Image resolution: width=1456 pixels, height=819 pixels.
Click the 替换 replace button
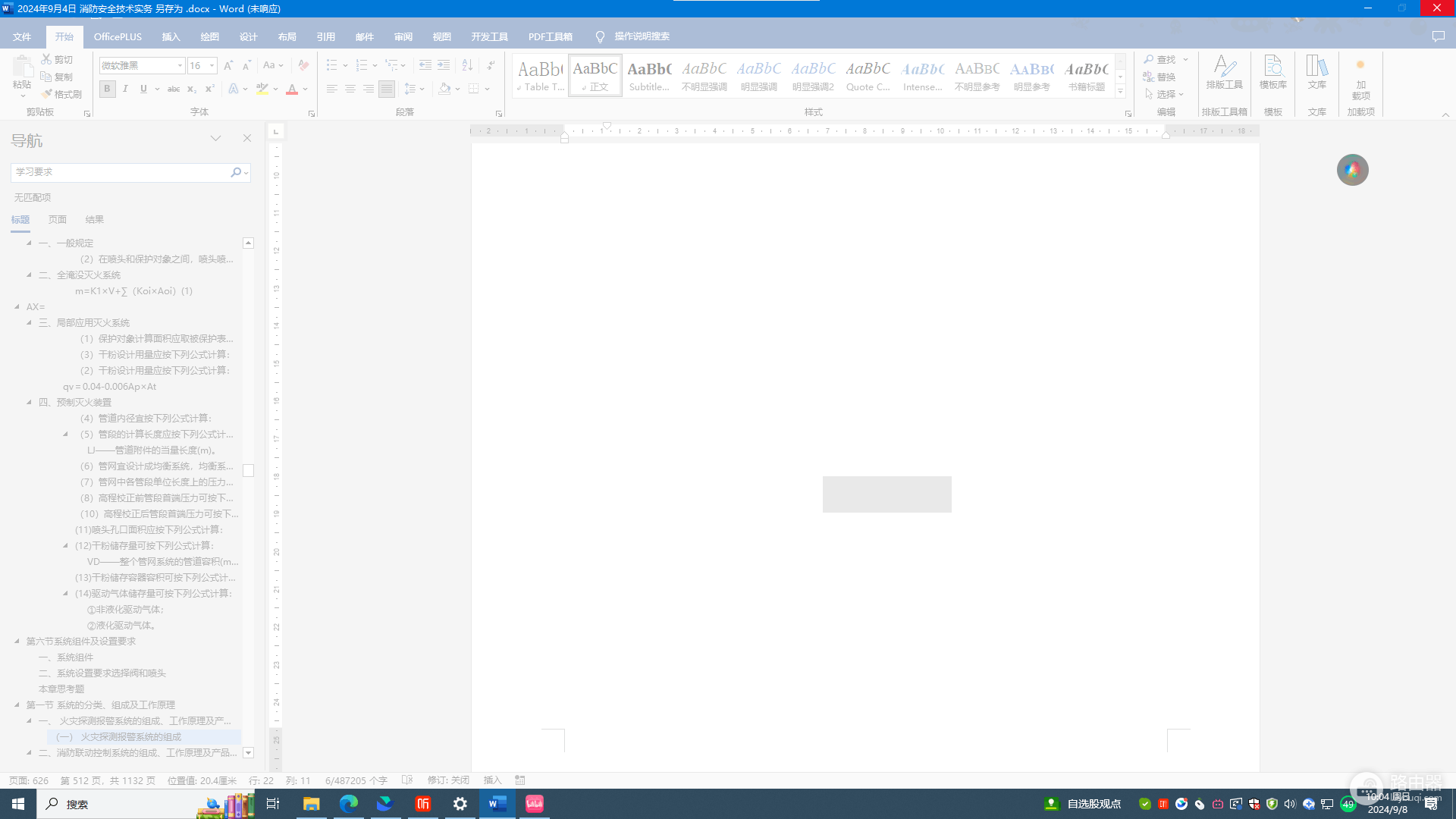pyautogui.click(x=1159, y=77)
